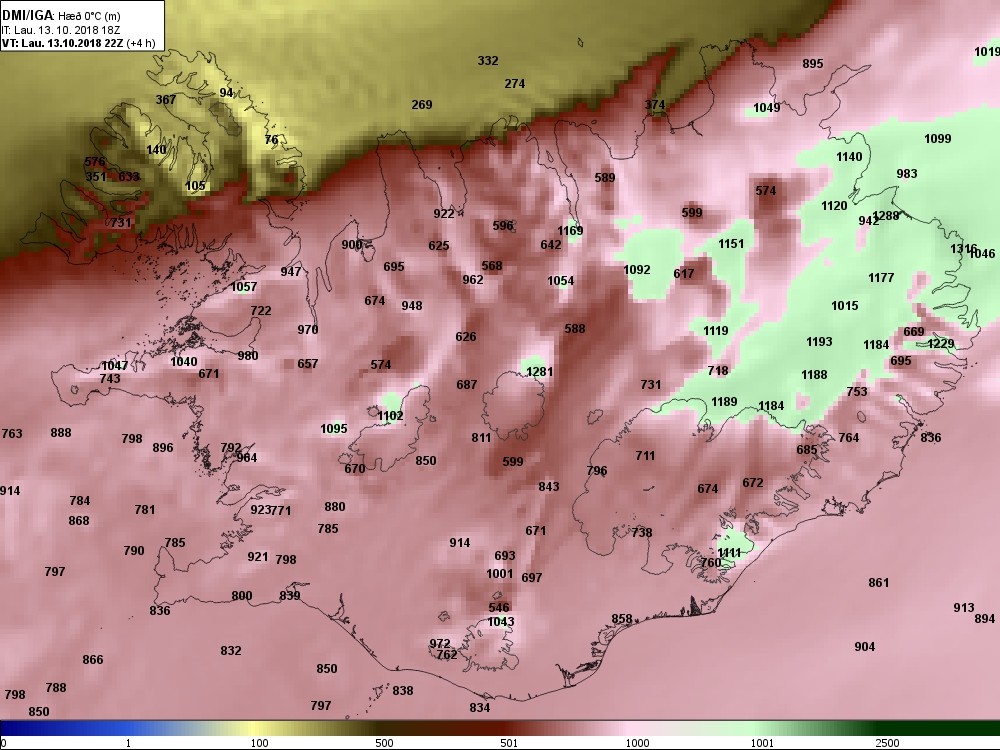Click the map value 657

(307, 364)
